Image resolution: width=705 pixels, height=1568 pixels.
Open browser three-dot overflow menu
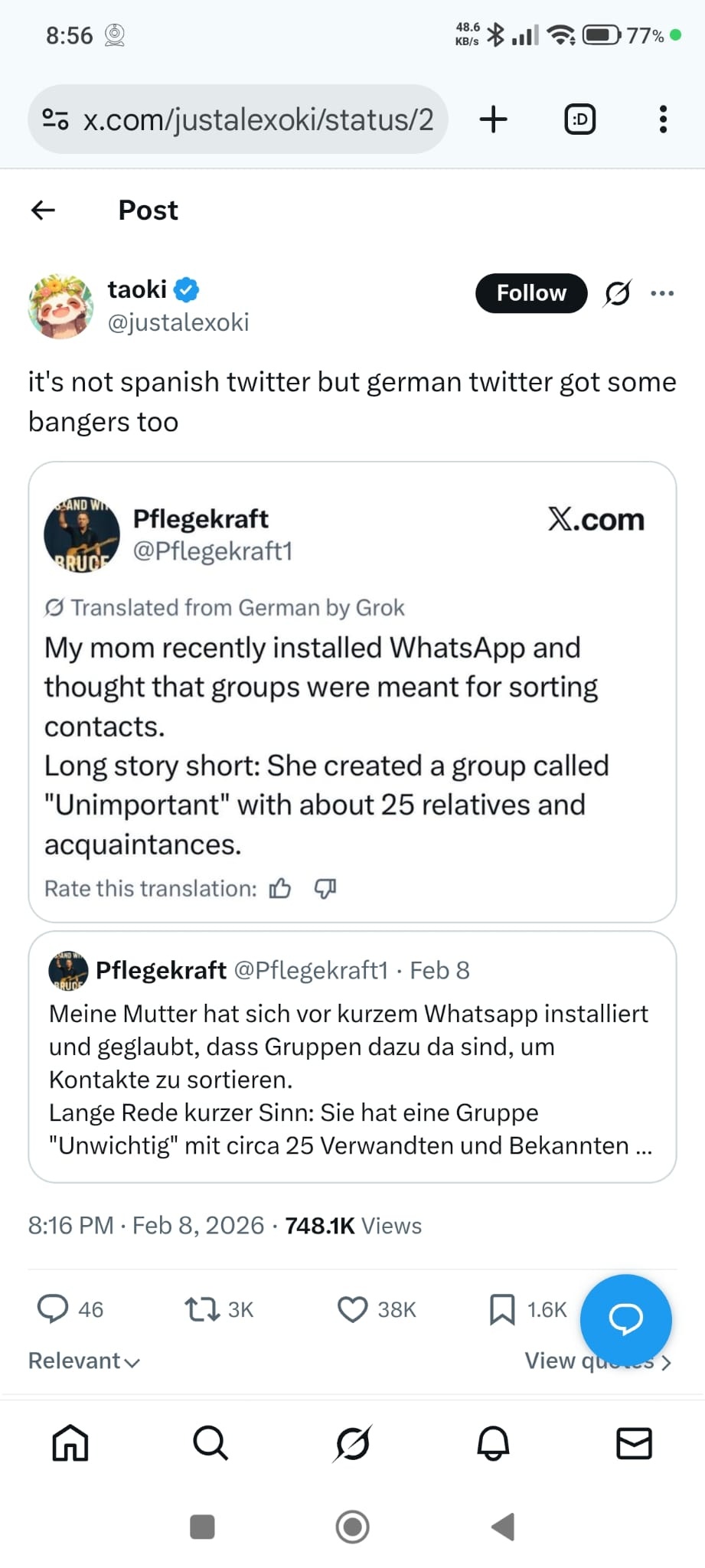[663, 119]
